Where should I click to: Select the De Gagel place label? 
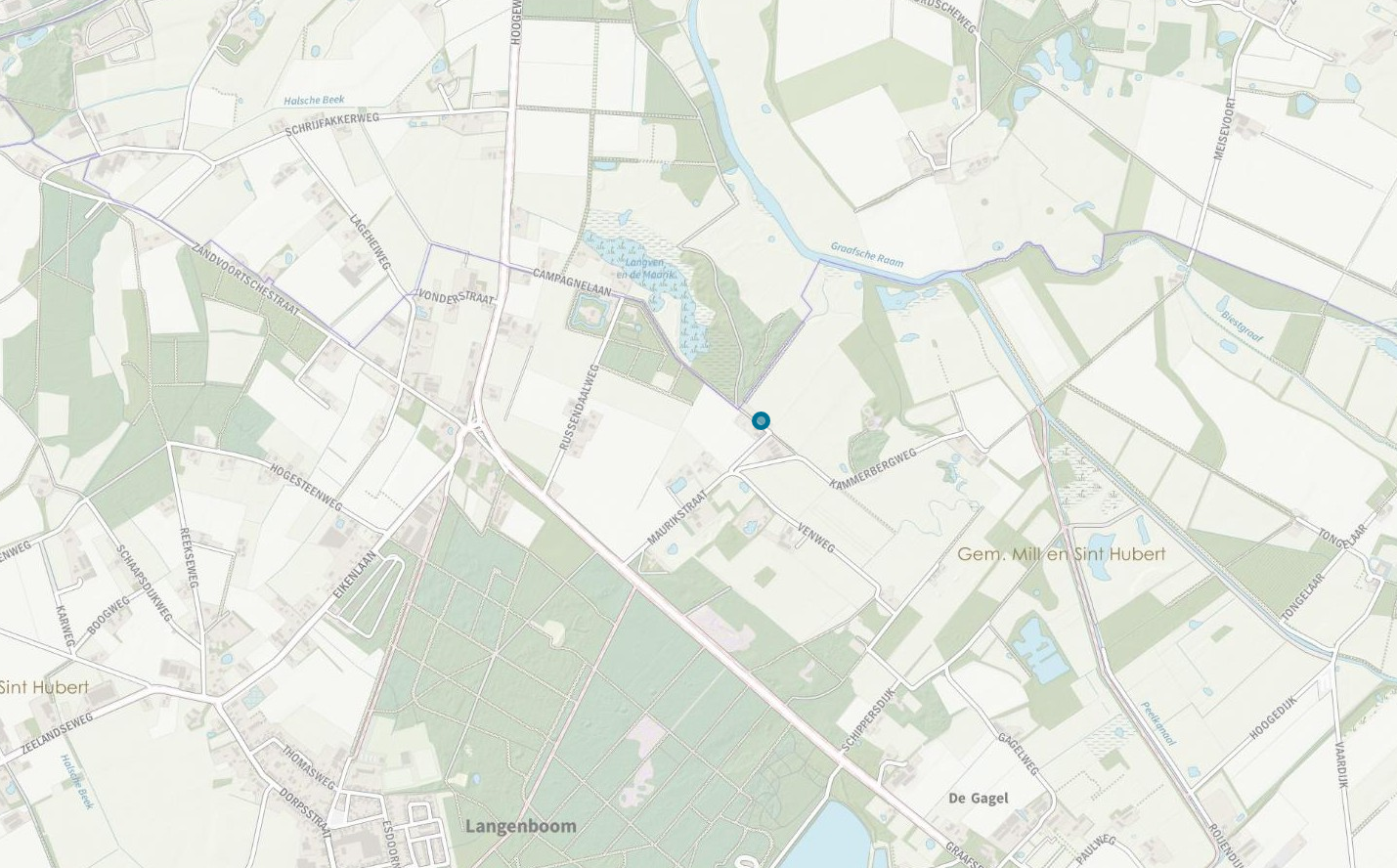pyautogui.click(x=979, y=799)
